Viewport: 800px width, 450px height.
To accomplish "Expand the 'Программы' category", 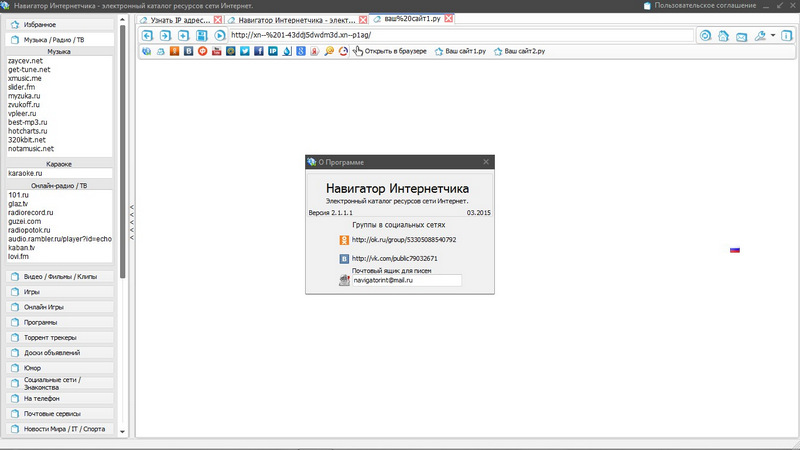I will 60,322.
